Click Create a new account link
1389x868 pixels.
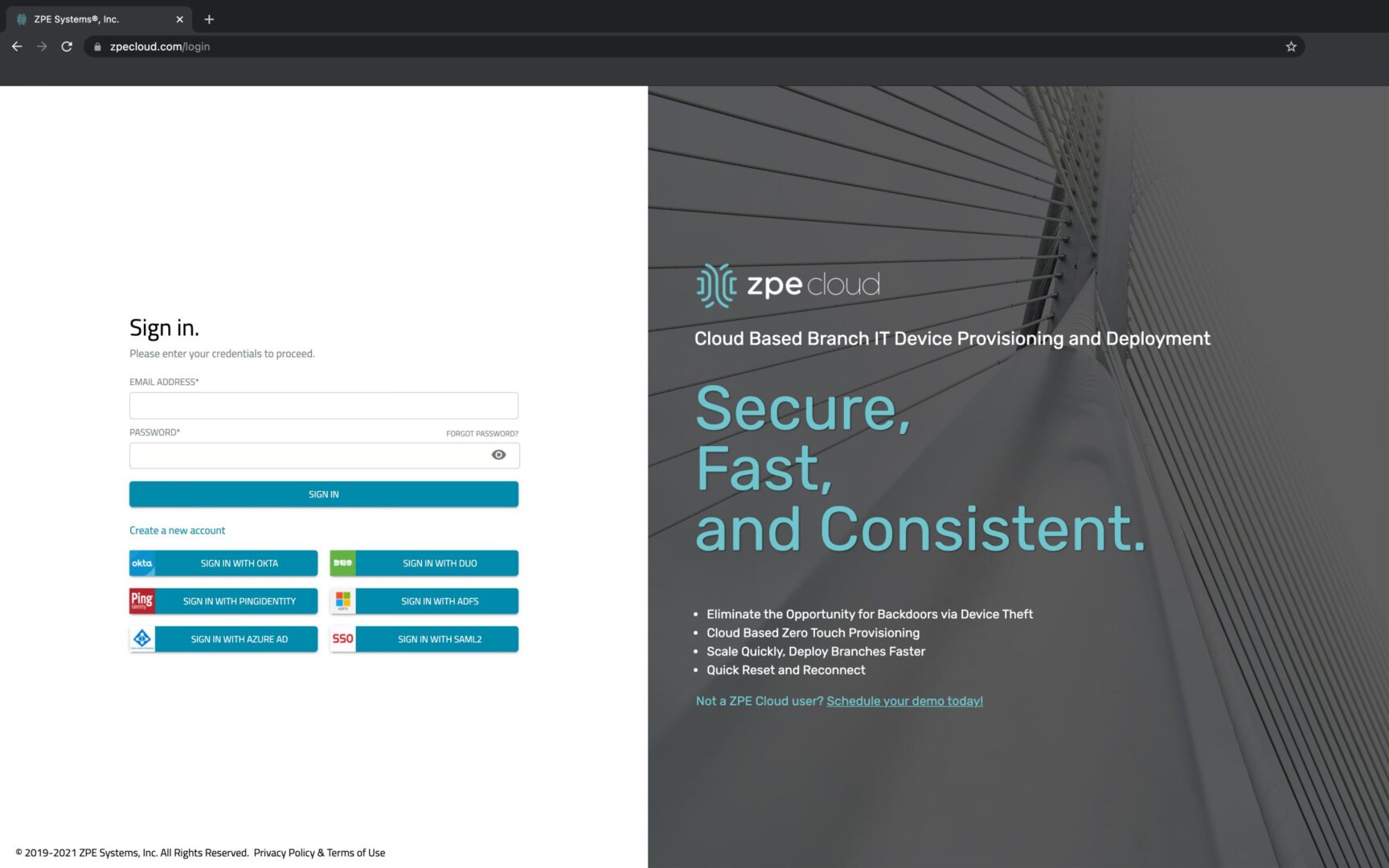tap(177, 530)
